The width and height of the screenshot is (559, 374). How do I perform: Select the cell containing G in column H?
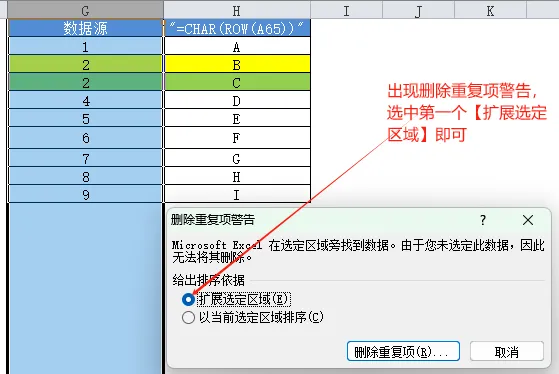point(237,158)
